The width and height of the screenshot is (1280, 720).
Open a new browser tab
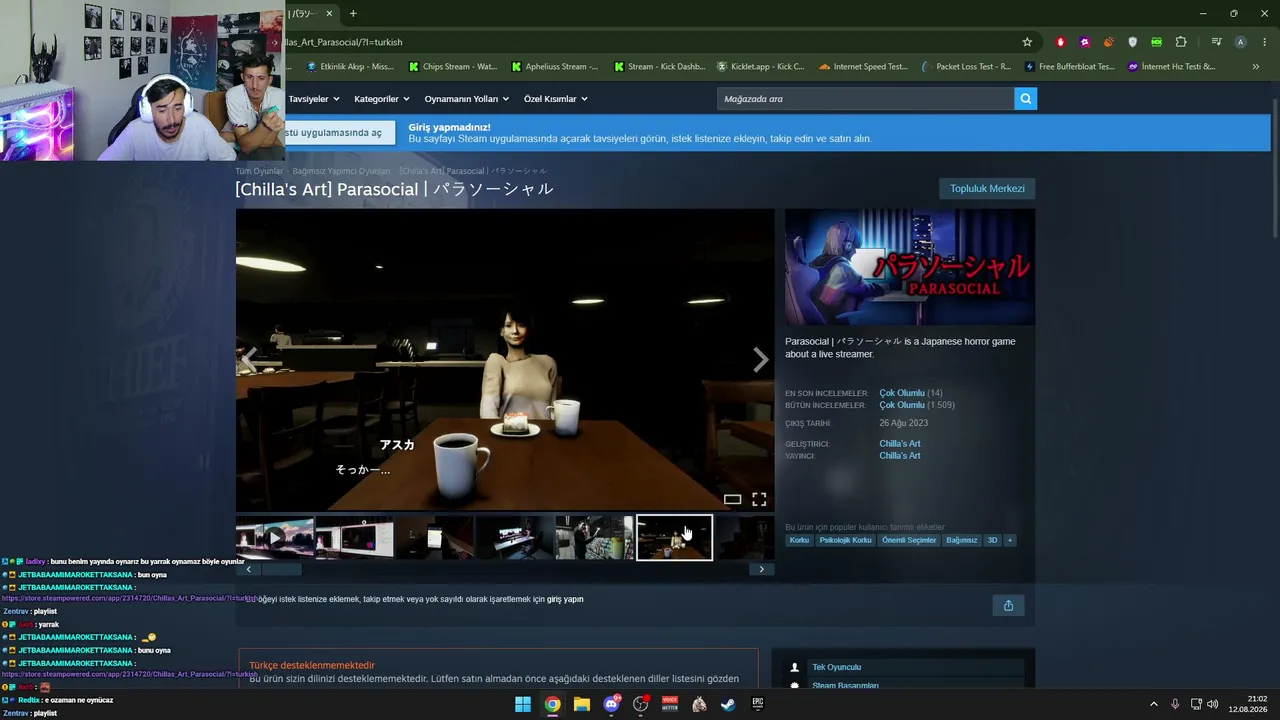pos(353,13)
